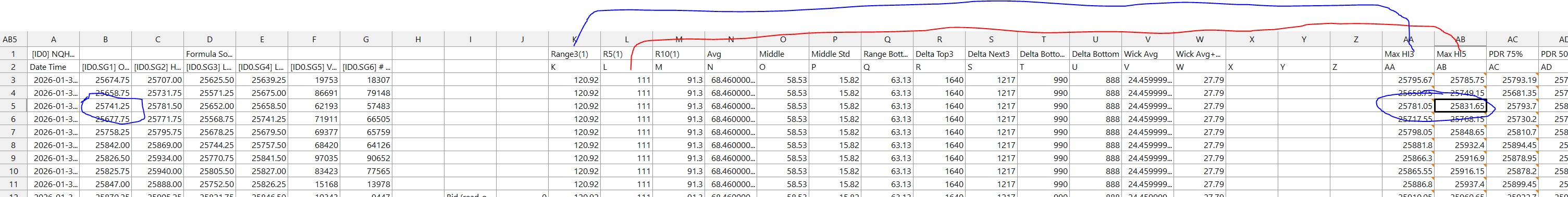Click the cell with value 18307
The width and height of the screenshot is (1568, 197).
tap(366, 80)
